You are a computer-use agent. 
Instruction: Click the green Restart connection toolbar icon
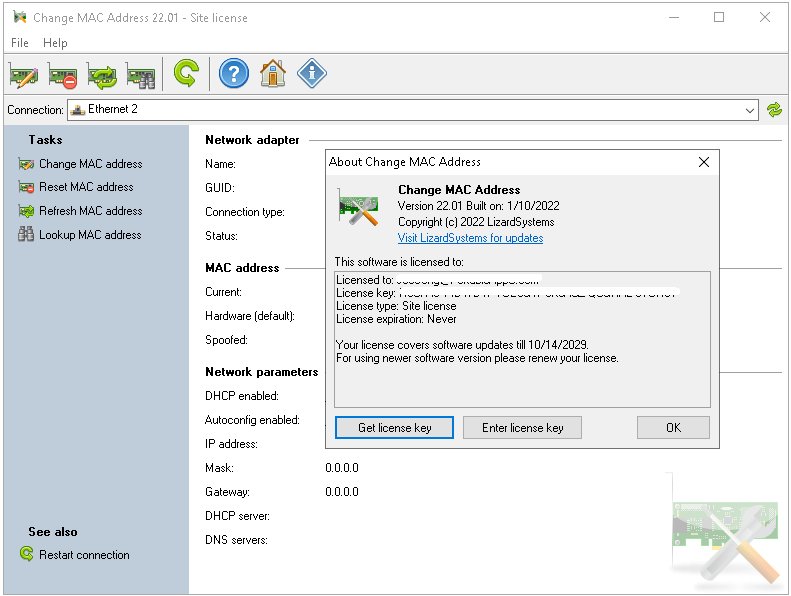point(186,74)
